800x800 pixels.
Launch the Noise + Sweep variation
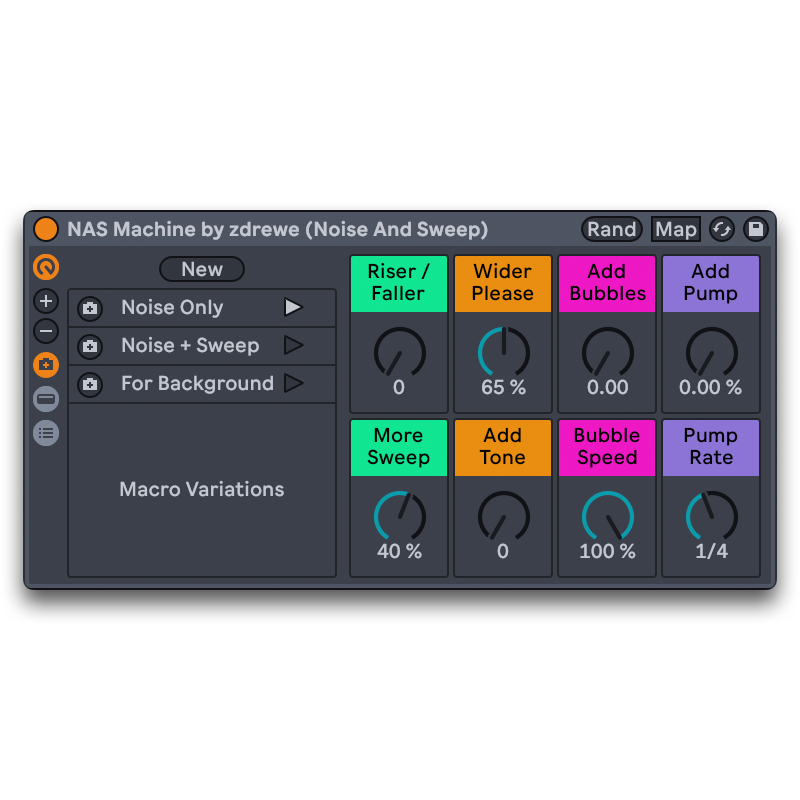[x=293, y=345]
